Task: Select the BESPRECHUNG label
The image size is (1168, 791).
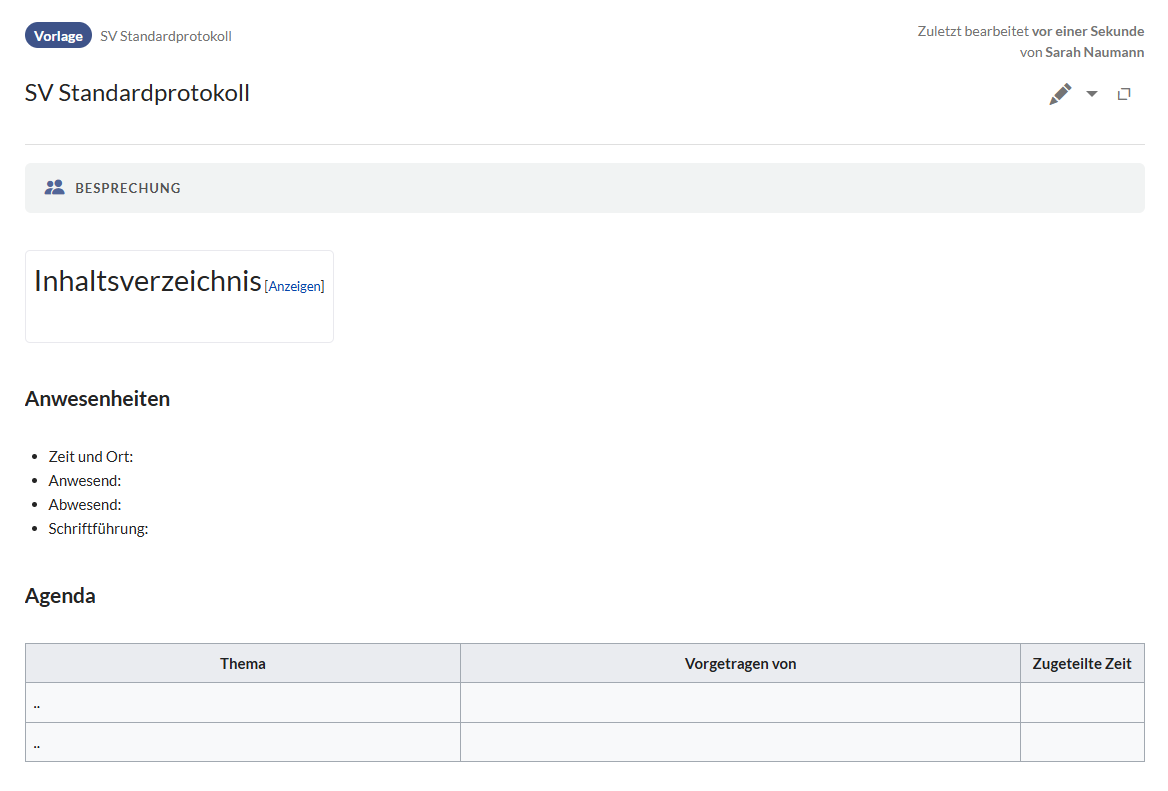Action: [x=128, y=188]
